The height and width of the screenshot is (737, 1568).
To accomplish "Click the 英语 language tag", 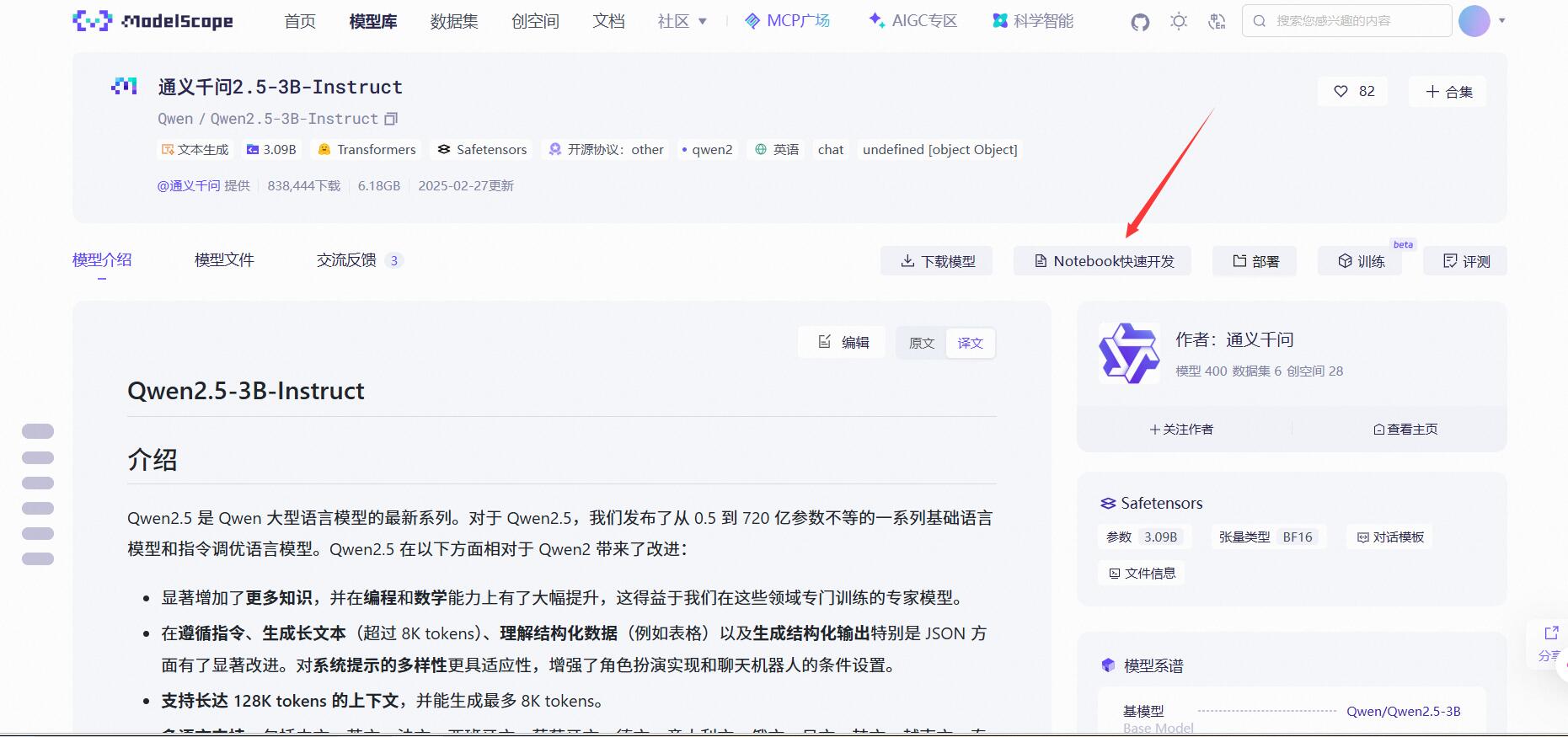I will (776, 149).
